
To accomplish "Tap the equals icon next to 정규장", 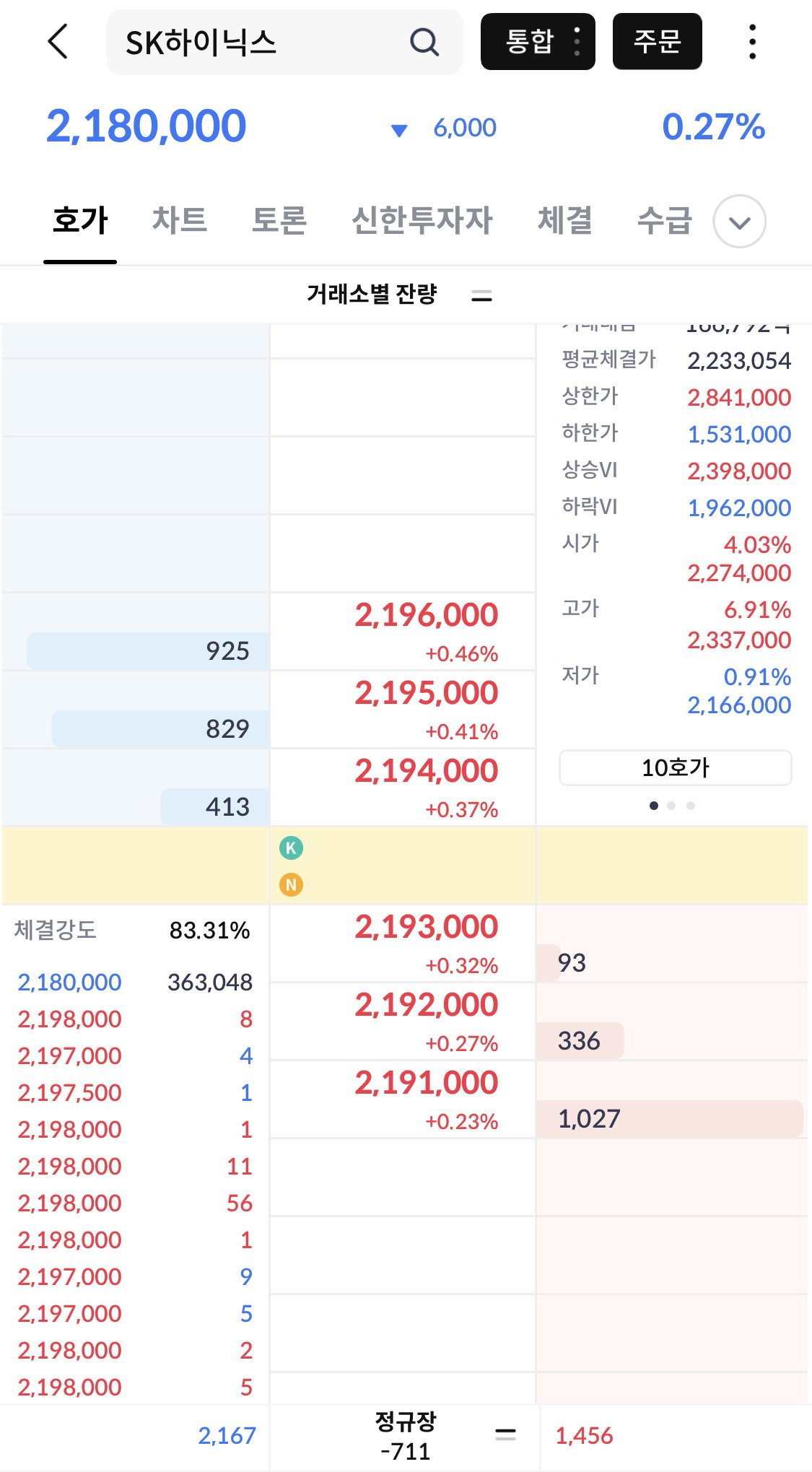I will pyautogui.click(x=505, y=1434).
